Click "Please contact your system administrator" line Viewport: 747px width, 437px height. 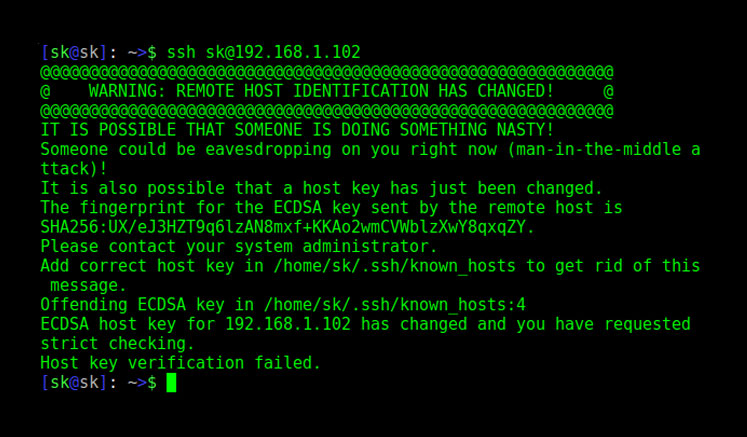point(239,246)
